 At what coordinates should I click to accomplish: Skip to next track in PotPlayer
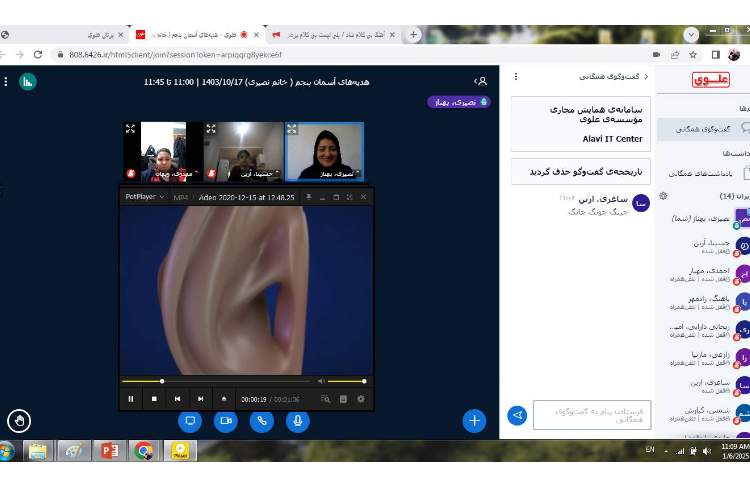point(200,399)
